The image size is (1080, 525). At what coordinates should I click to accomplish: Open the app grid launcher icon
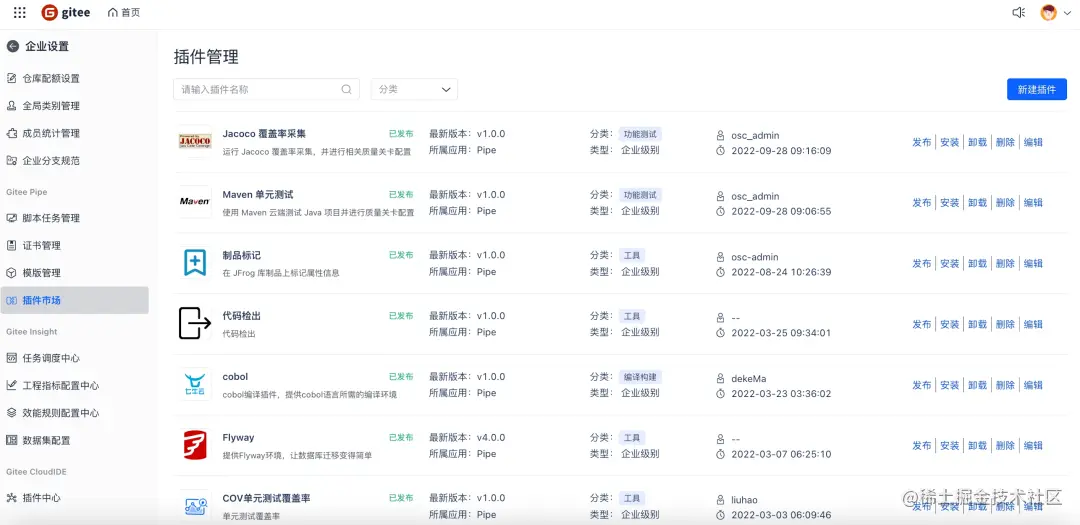click(x=20, y=12)
